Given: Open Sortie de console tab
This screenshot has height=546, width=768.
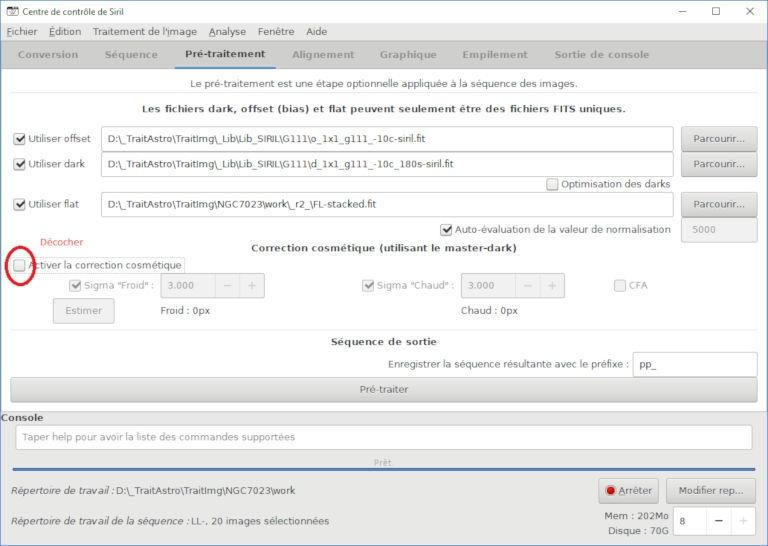Looking at the screenshot, I should pyautogui.click(x=601, y=55).
